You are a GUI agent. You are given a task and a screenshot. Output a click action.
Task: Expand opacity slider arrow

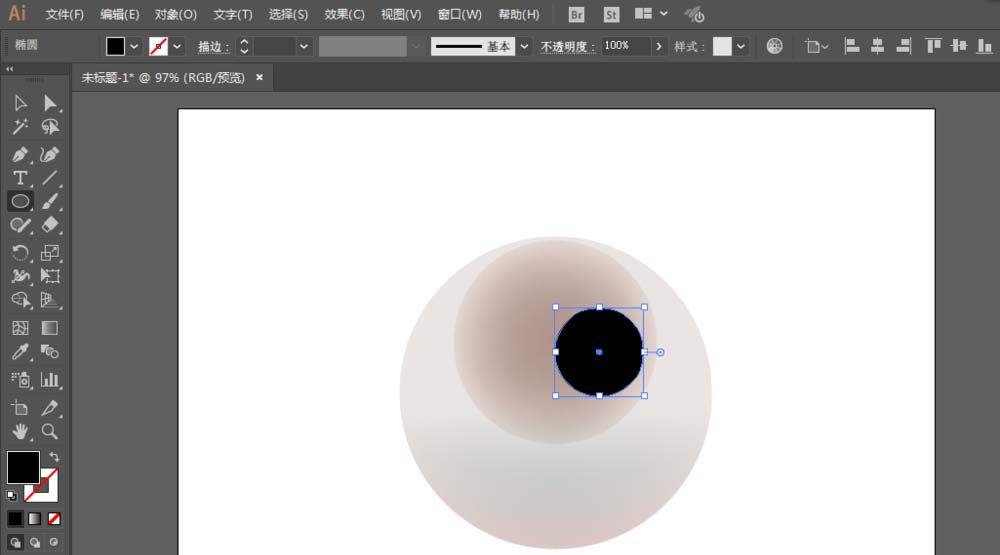[x=659, y=47]
